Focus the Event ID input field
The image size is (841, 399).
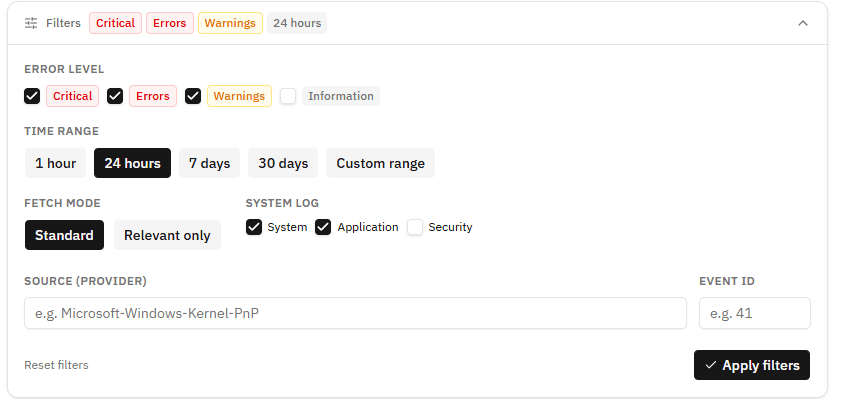click(755, 313)
